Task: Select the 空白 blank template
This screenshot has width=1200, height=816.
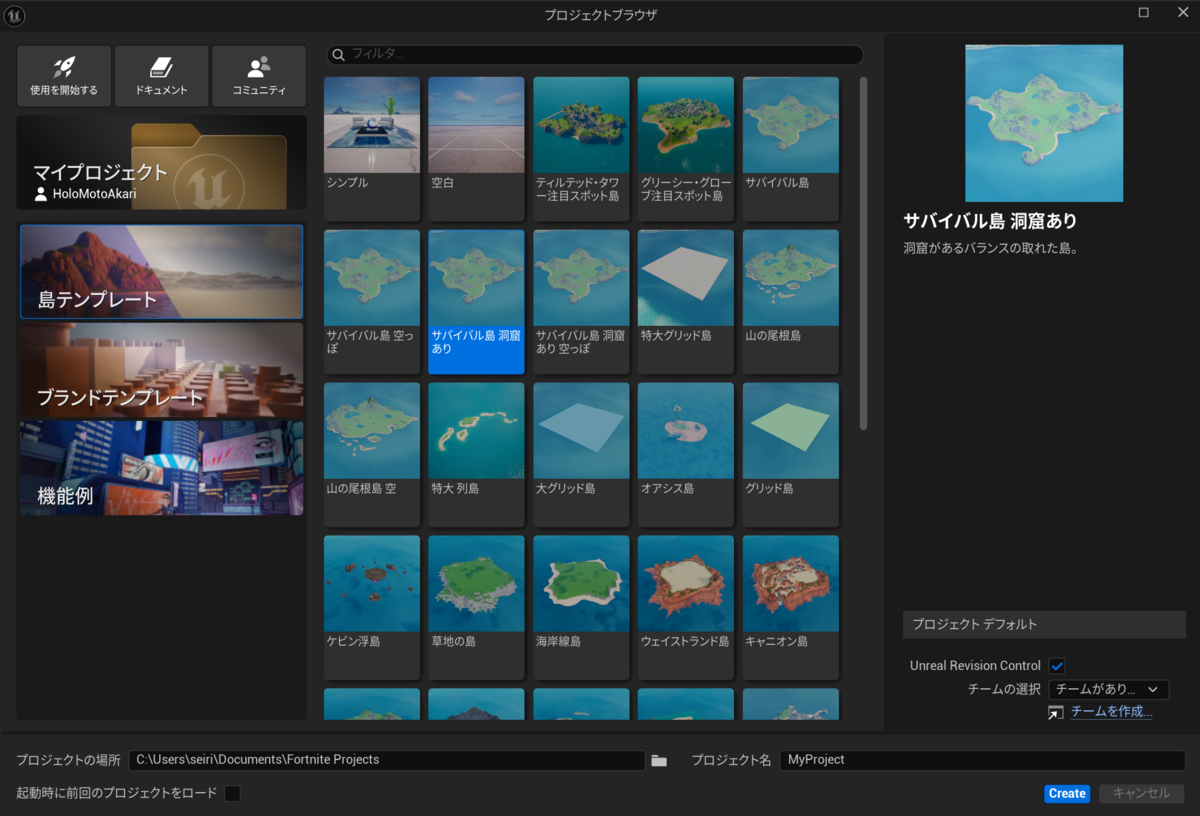Action: click(x=476, y=148)
